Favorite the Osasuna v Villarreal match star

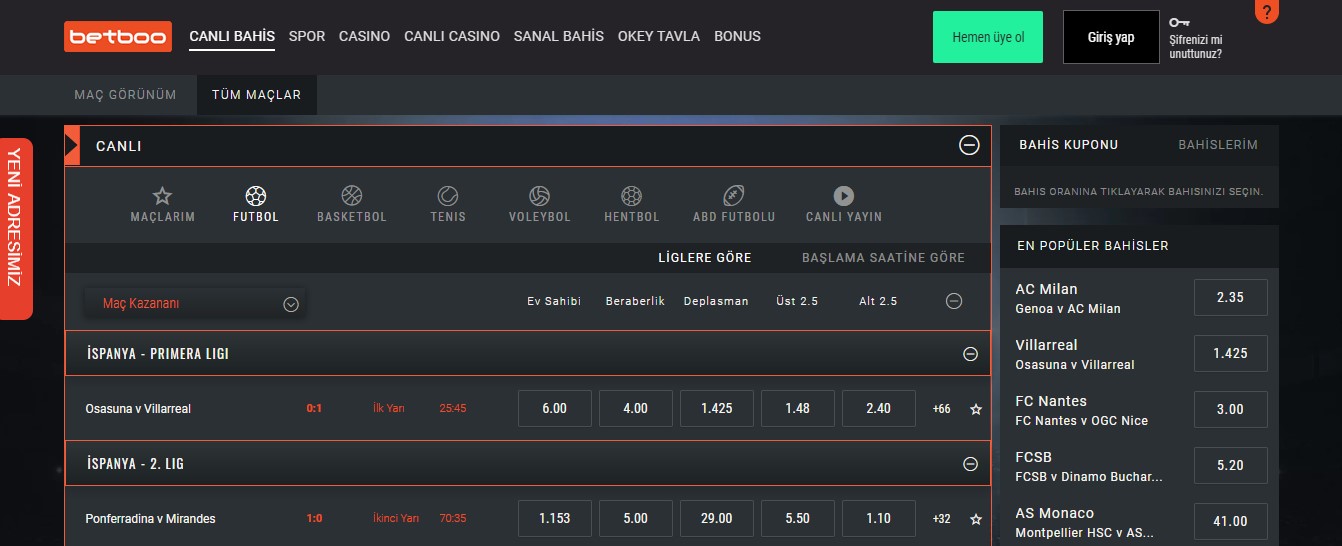point(976,409)
